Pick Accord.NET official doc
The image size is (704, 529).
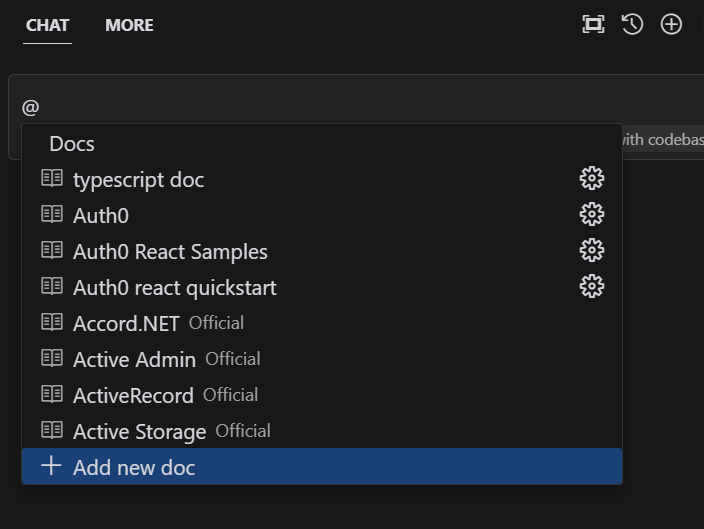pos(322,323)
